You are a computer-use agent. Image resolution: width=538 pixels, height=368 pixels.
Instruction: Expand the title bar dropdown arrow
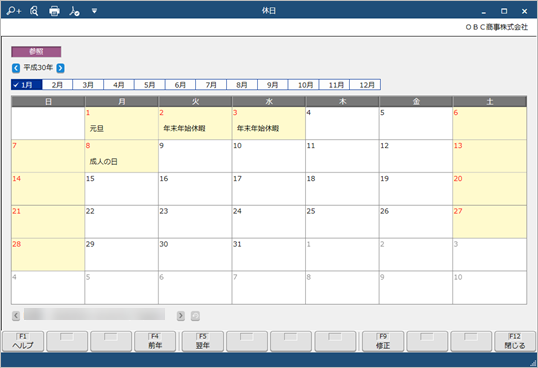(x=94, y=11)
